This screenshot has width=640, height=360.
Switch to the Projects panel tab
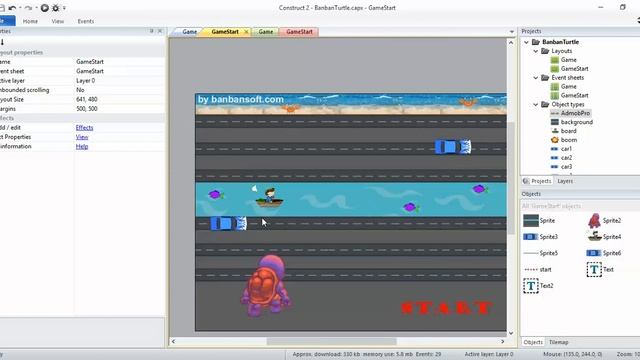(x=537, y=181)
